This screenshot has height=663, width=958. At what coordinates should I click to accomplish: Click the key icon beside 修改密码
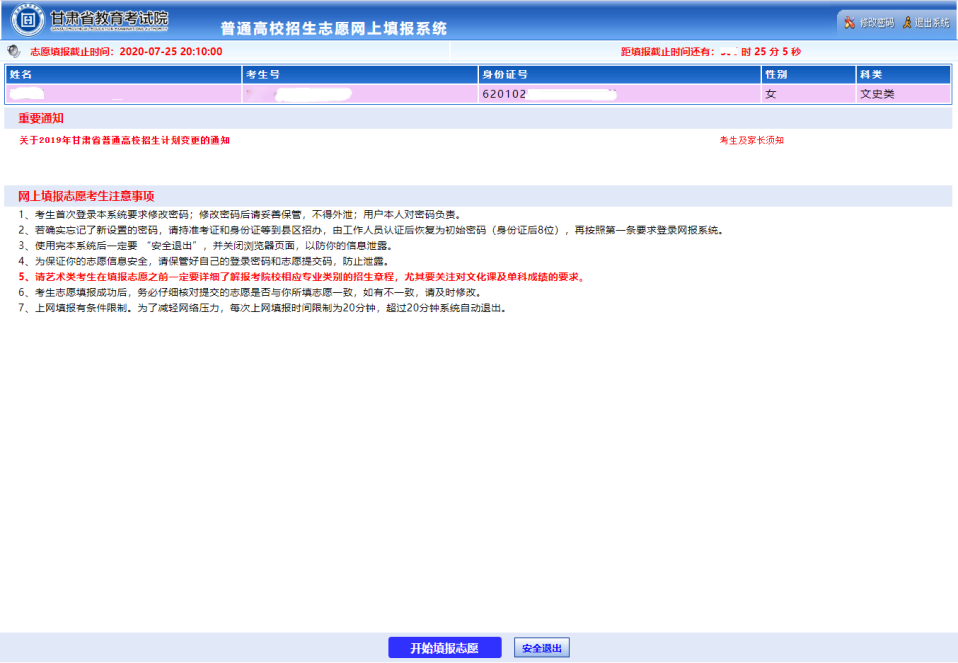849,22
